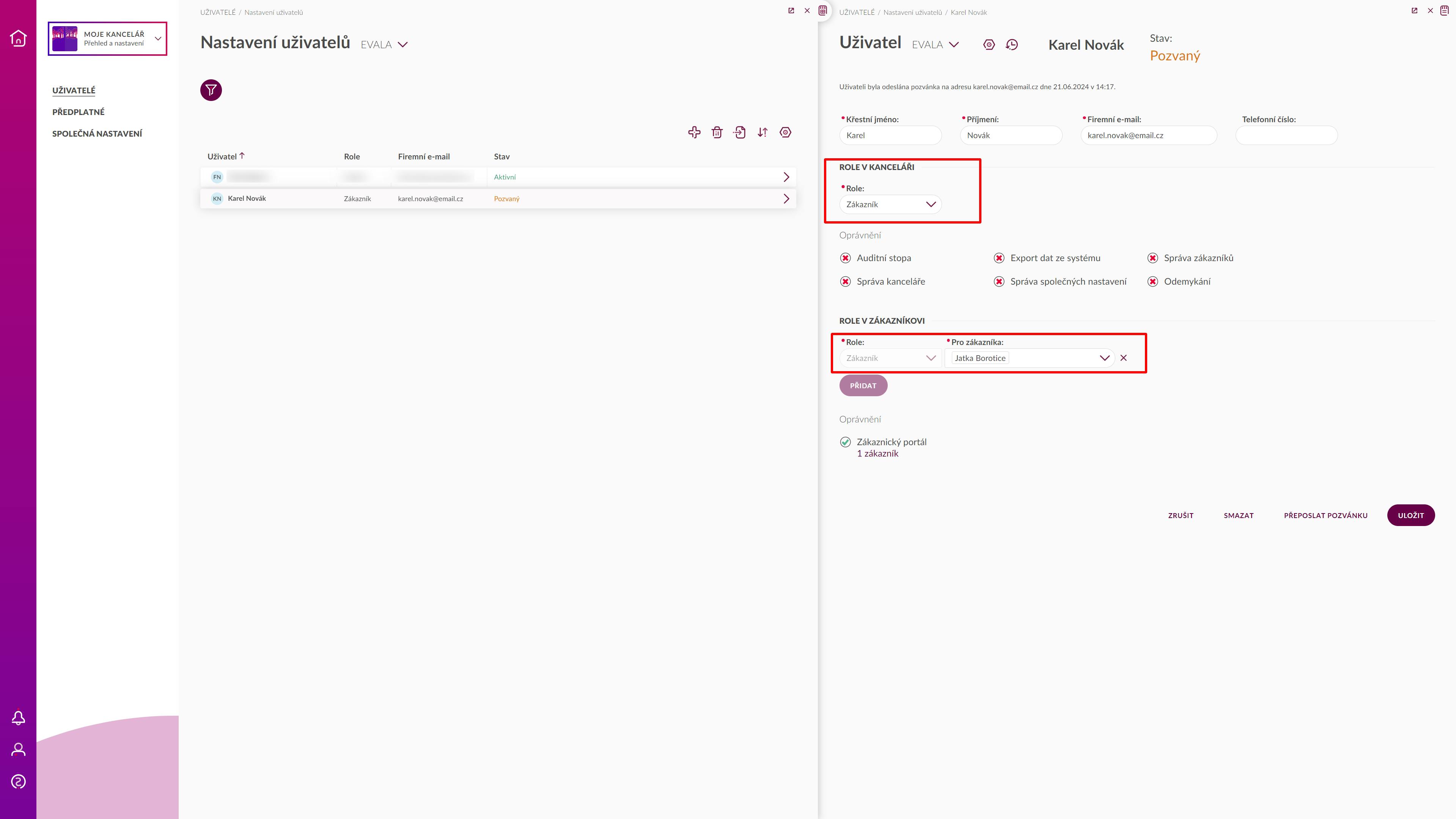Click Role column header
The image size is (1456, 819).
pyautogui.click(x=352, y=157)
